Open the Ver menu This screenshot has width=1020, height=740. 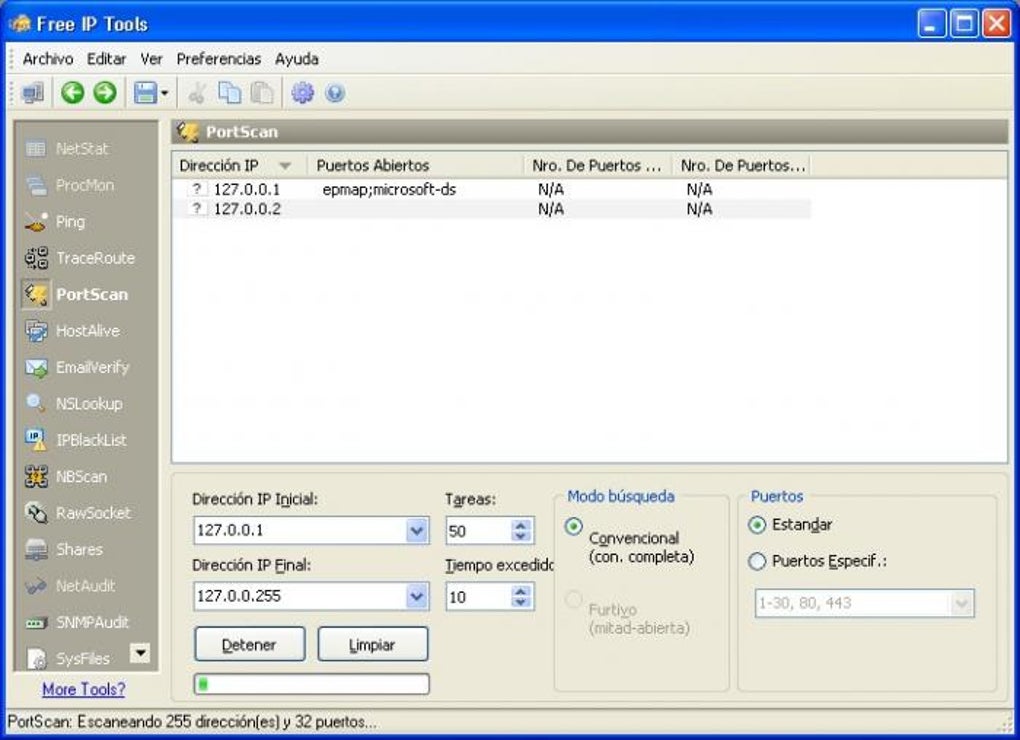(x=151, y=59)
